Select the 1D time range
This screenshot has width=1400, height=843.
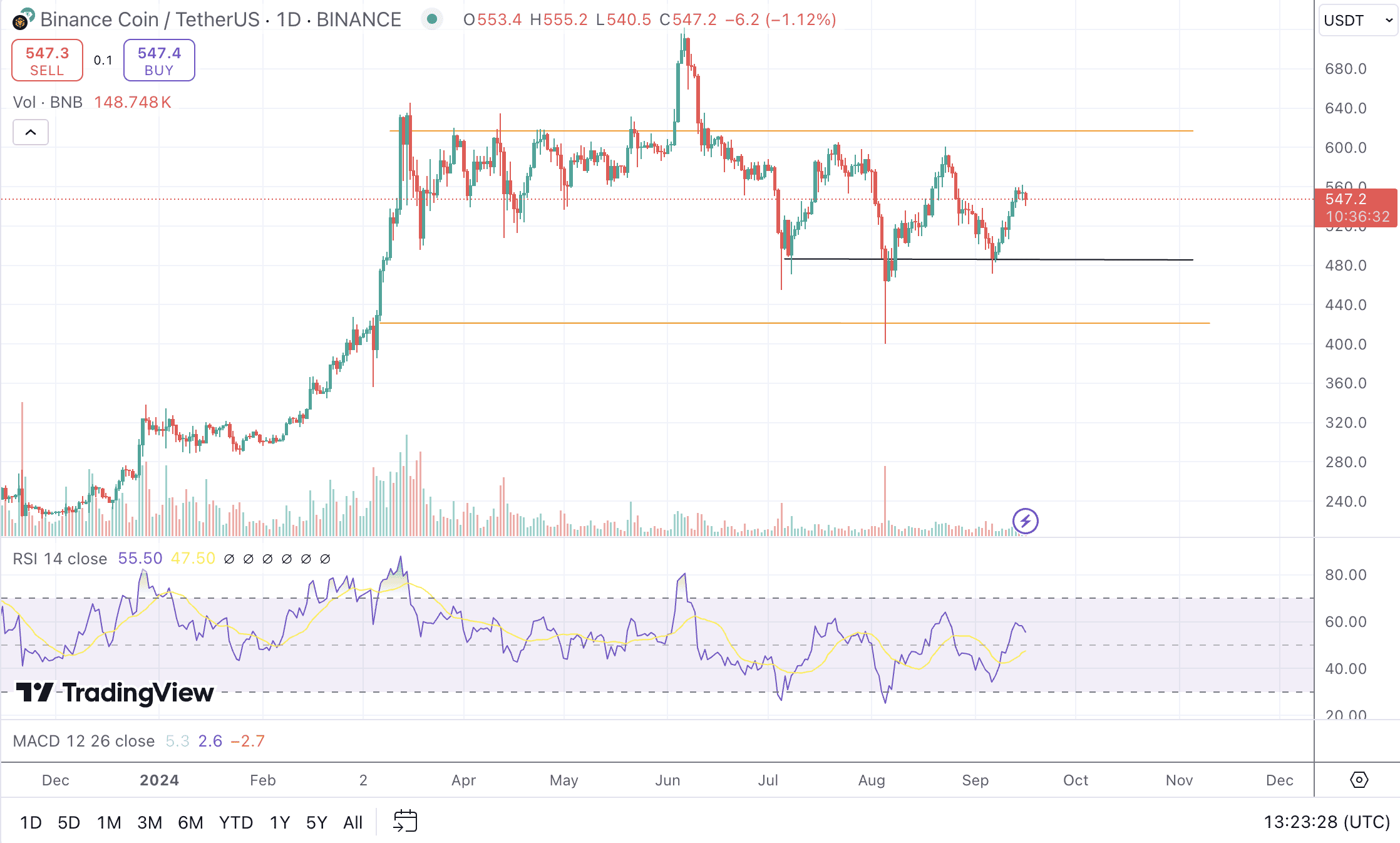pyautogui.click(x=31, y=822)
